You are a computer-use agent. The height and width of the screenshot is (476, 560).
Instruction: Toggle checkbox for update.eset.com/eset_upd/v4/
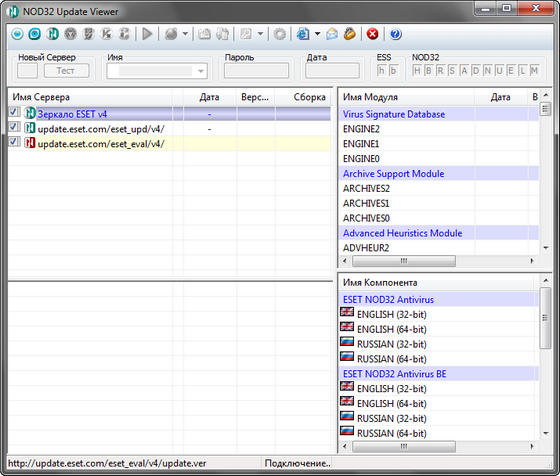[x=14, y=127]
